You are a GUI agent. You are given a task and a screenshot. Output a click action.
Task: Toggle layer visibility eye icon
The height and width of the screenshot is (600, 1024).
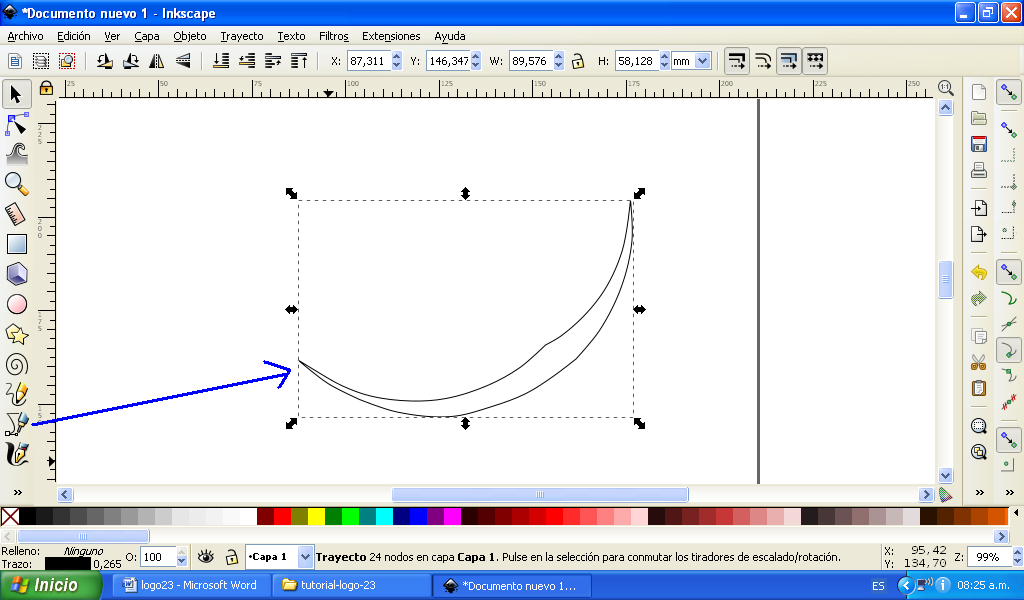(206, 557)
